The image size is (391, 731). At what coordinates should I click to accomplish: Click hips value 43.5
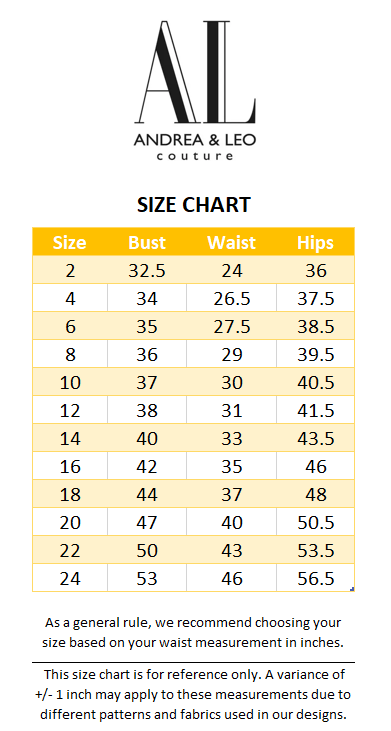(x=316, y=438)
